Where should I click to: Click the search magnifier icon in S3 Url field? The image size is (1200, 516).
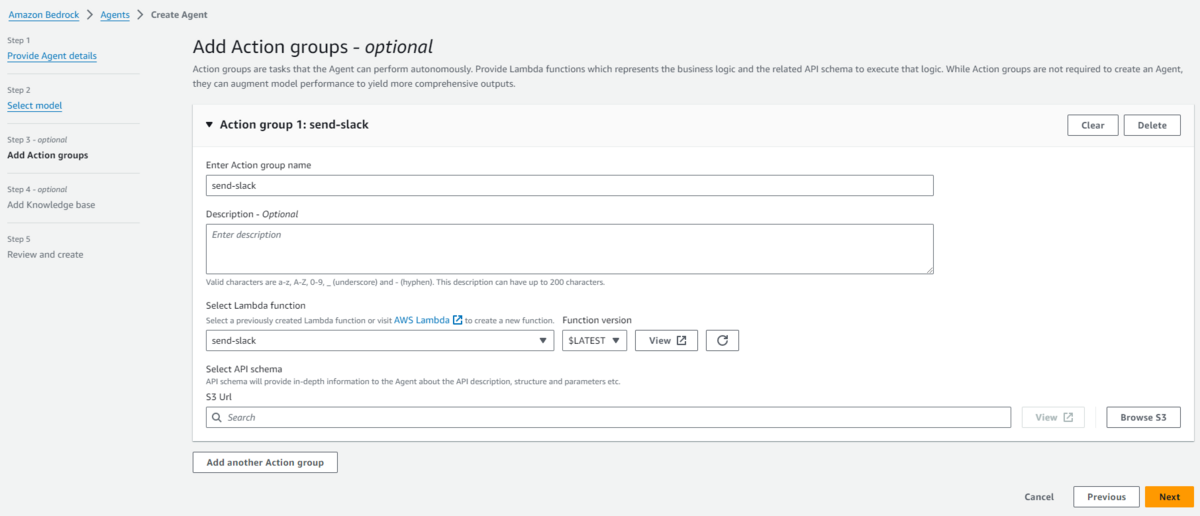[x=217, y=417]
